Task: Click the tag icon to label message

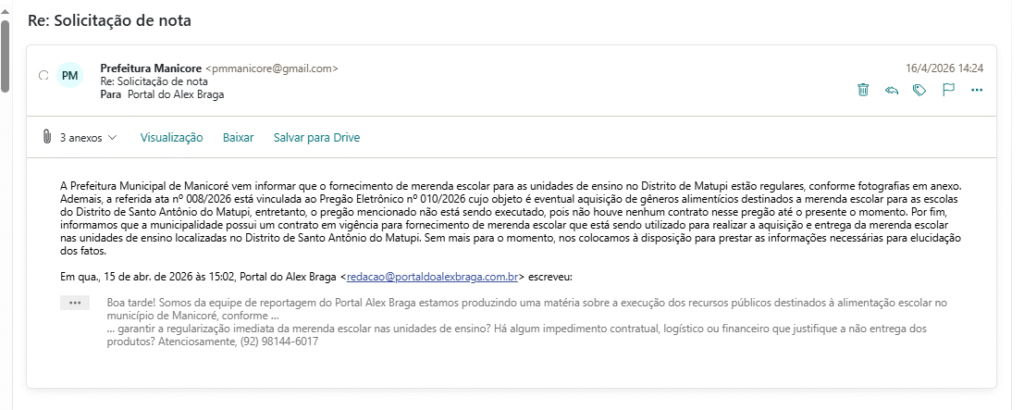Action: pyautogui.click(x=919, y=90)
